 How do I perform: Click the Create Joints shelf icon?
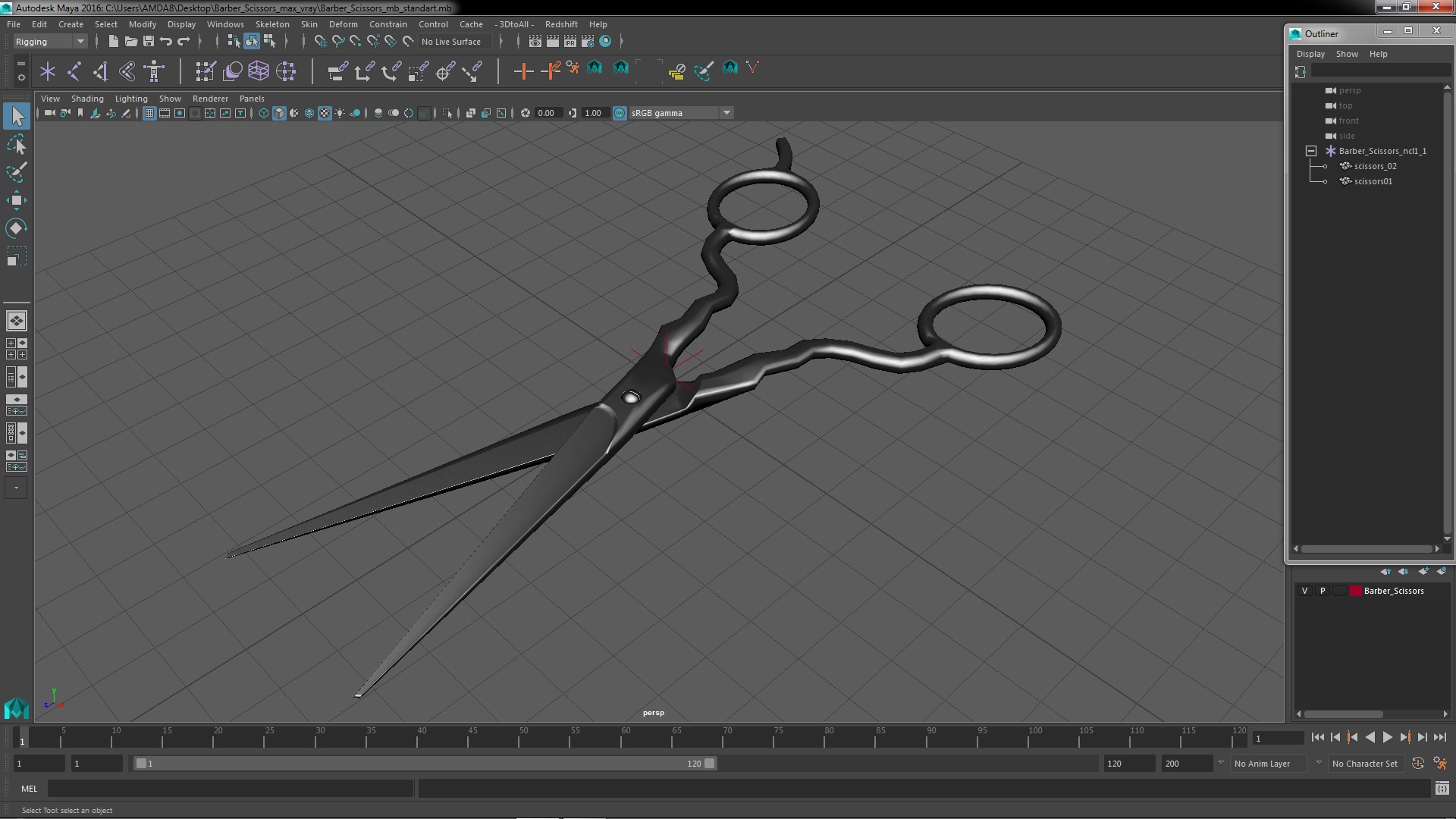(74, 71)
